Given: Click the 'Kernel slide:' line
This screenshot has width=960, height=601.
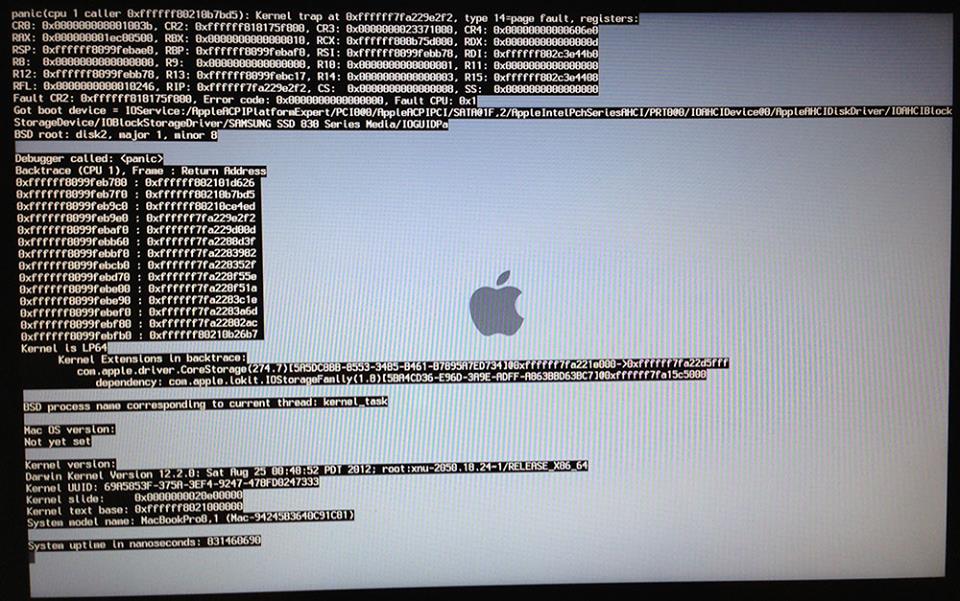Looking at the screenshot, I should click(134, 498).
